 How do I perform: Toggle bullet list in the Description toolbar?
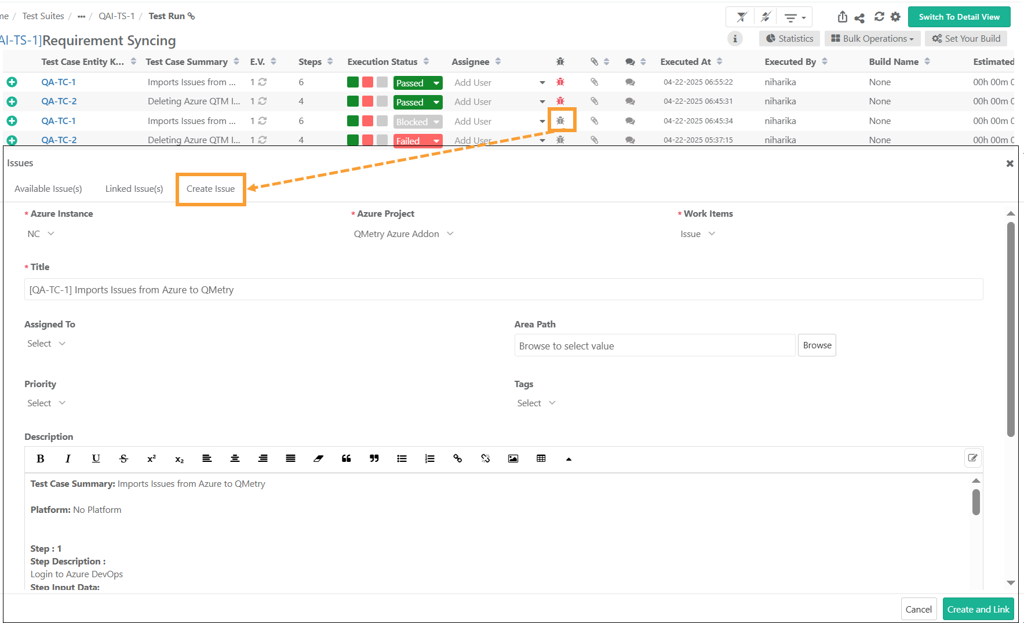pos(402,458)
